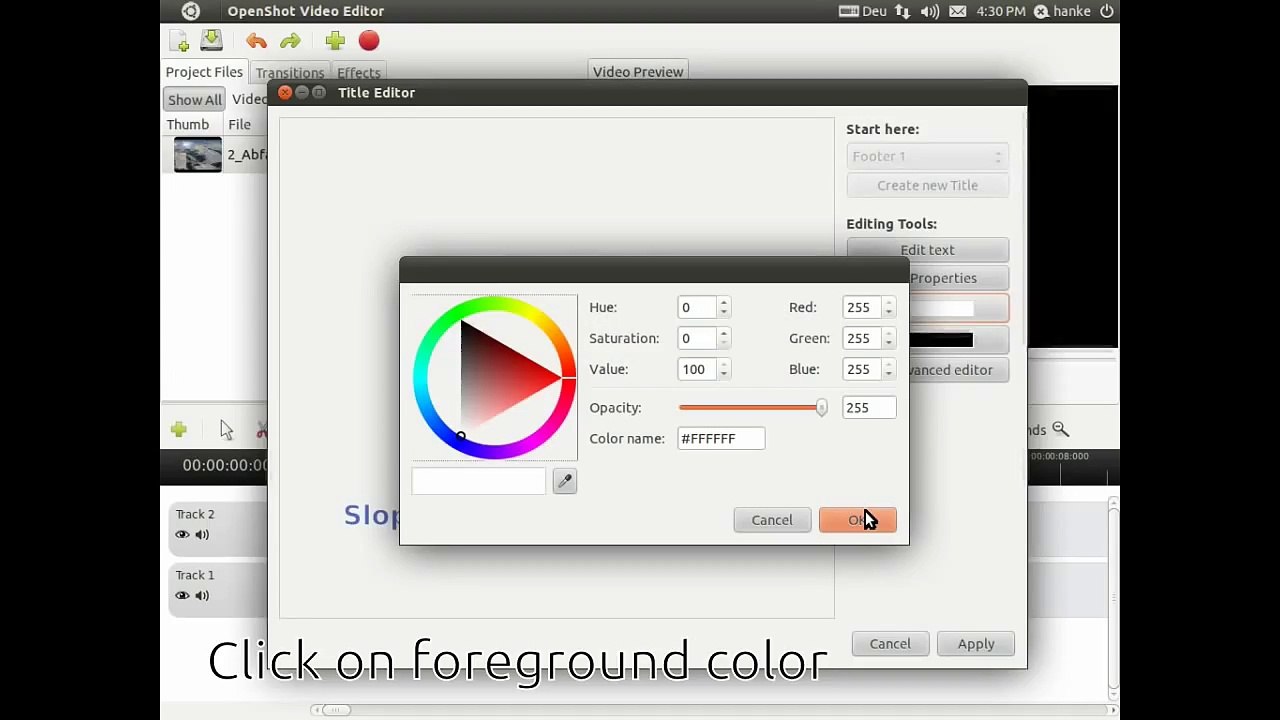Click the Value spinner arrows
The image size is (1280, 720).
pyautogui.click(x=723, y=370)
